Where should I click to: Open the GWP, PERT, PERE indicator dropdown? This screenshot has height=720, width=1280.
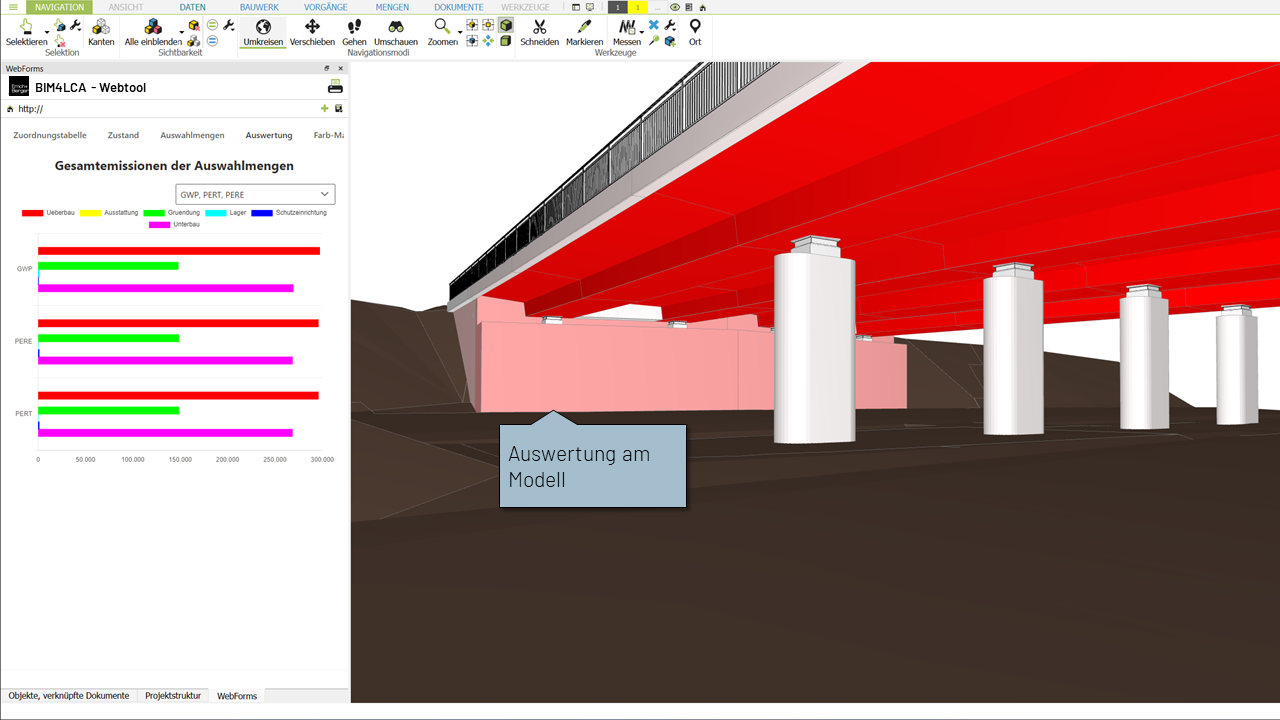coord(255,194)
